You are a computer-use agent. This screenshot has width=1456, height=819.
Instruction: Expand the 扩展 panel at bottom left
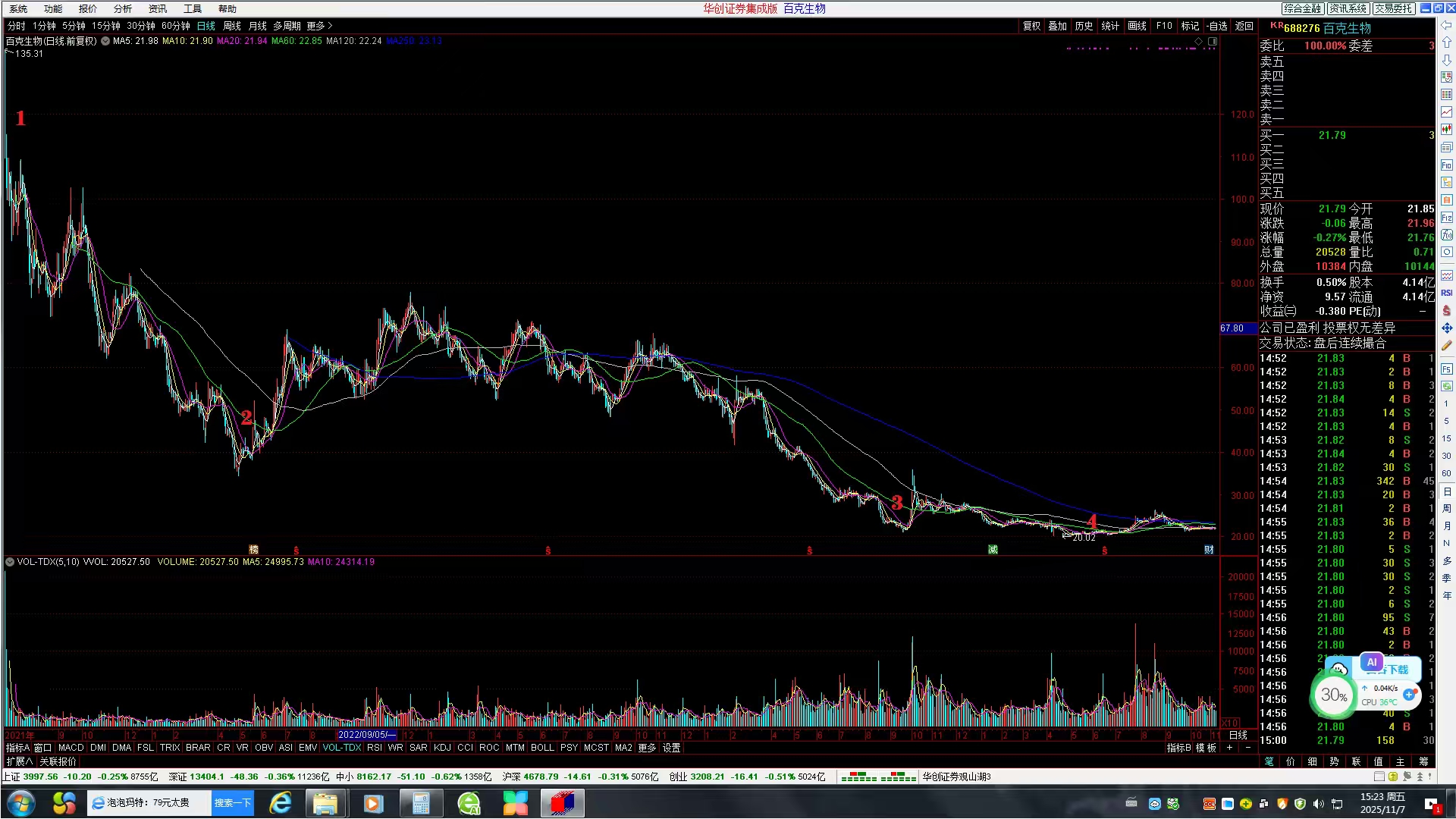(x=19, y=761)
